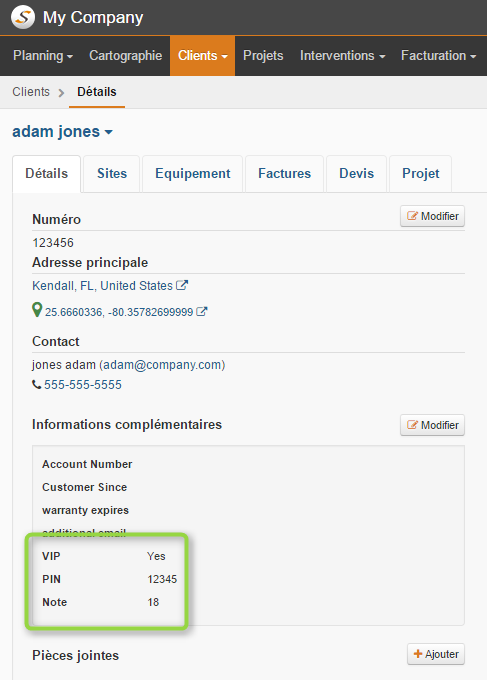487x680 pixels.
Task: Click the green map pin icon
Action: 37,310
